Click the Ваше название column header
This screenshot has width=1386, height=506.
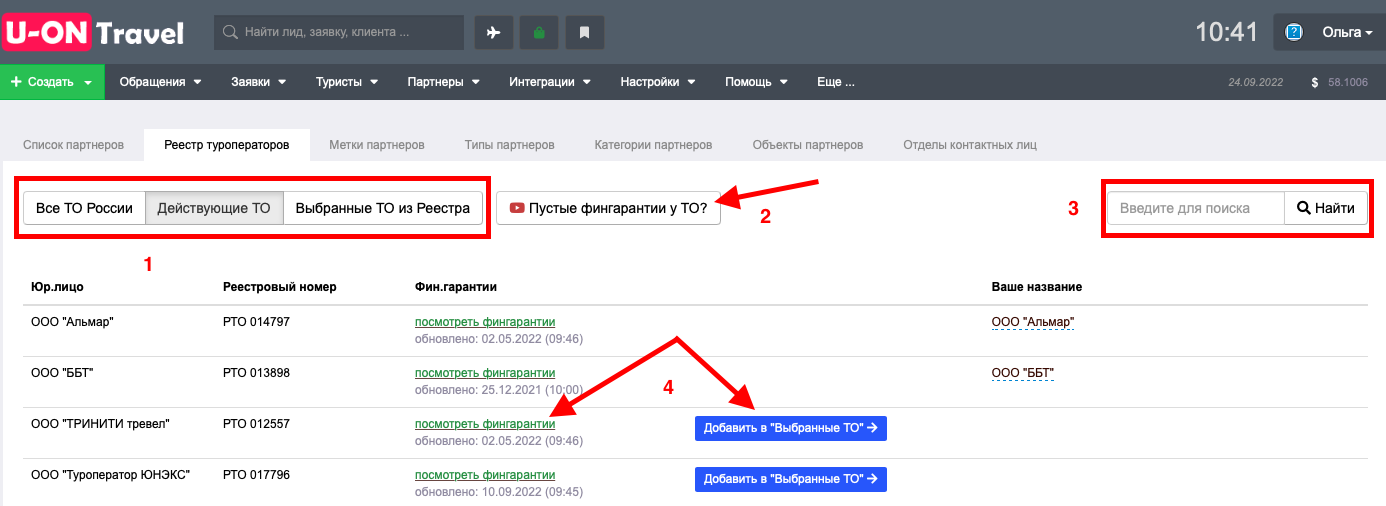[1036, 287]
